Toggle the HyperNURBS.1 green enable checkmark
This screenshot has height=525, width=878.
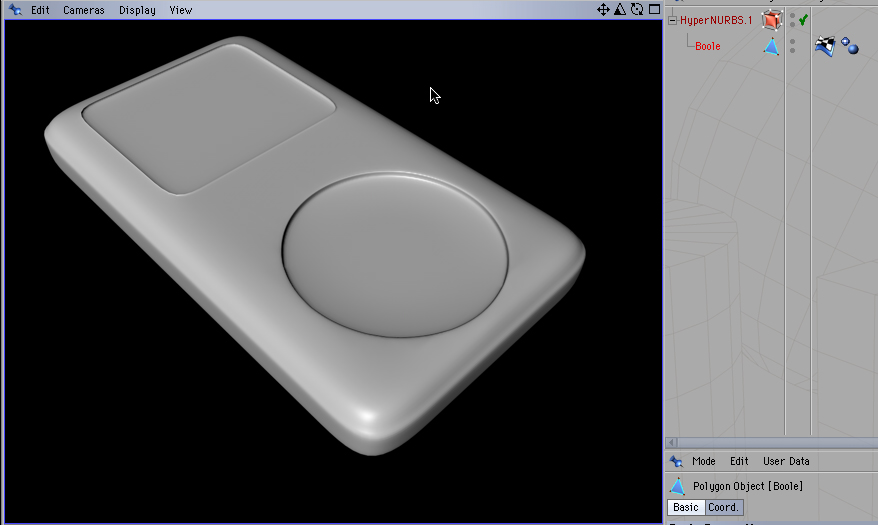[x=804, y=20]
